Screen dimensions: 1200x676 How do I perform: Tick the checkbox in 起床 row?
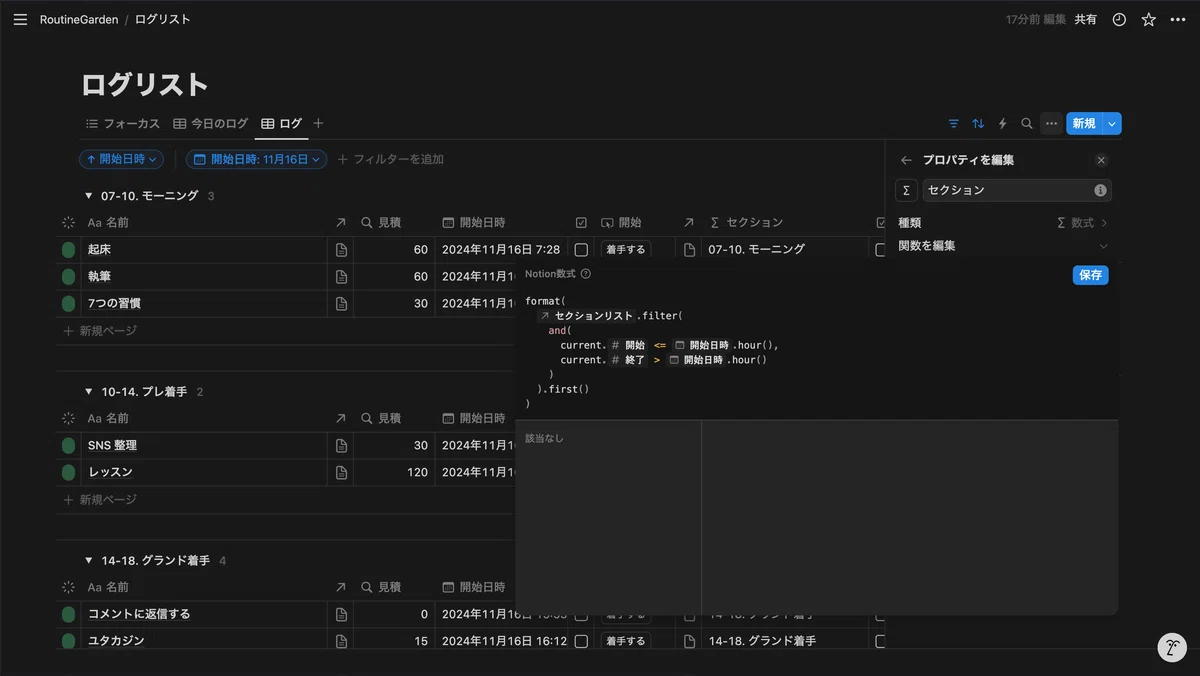581,249
